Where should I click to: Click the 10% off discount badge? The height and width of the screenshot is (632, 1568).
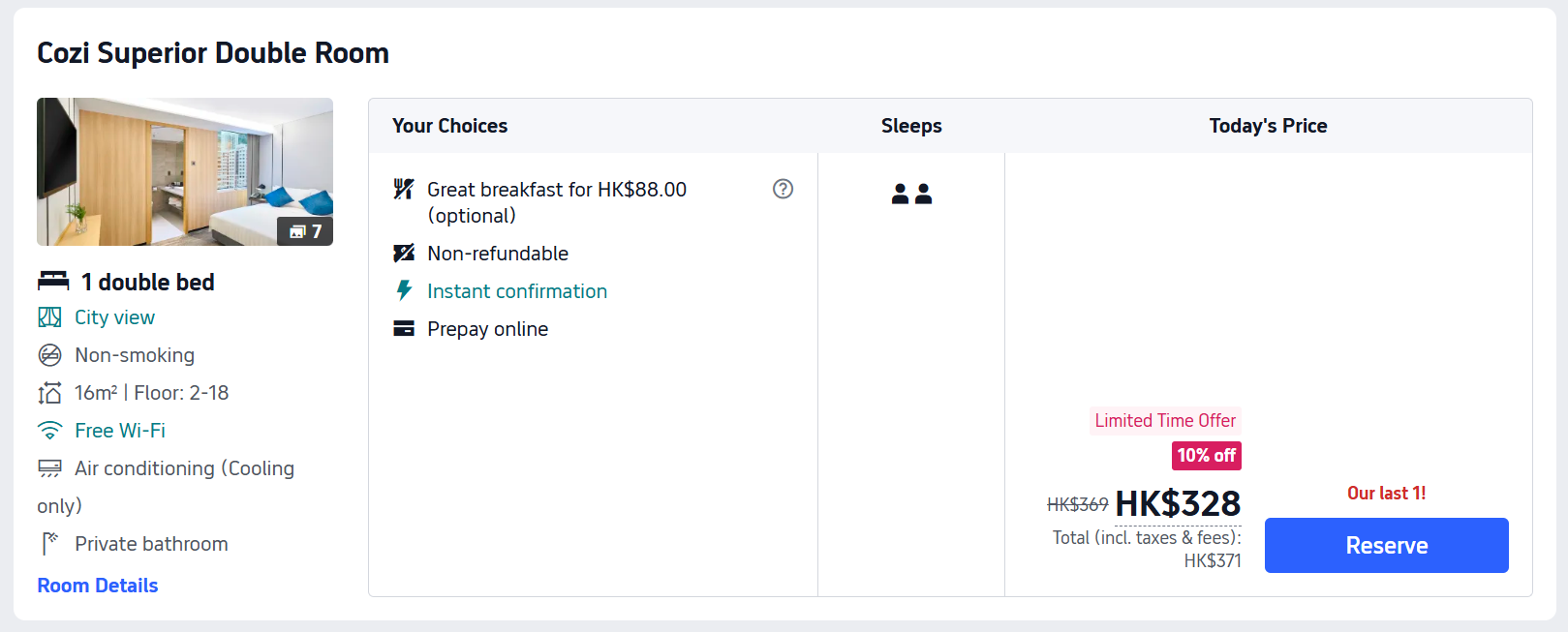tap(1206, 456)
